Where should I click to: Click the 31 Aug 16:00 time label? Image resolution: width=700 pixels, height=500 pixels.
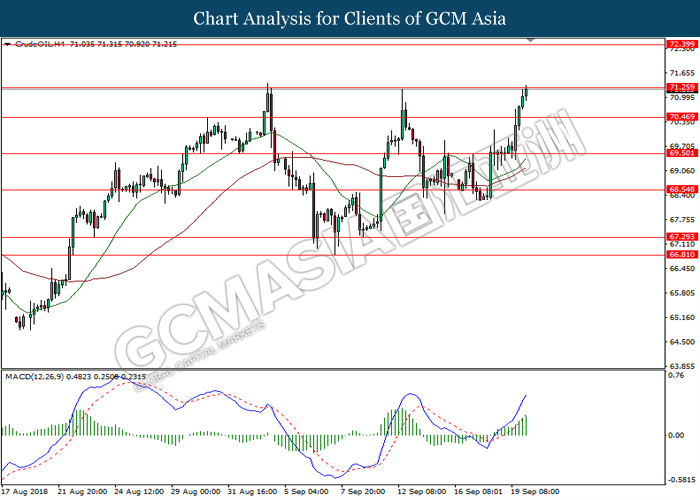pyautogui.click(x=252, y=492)
